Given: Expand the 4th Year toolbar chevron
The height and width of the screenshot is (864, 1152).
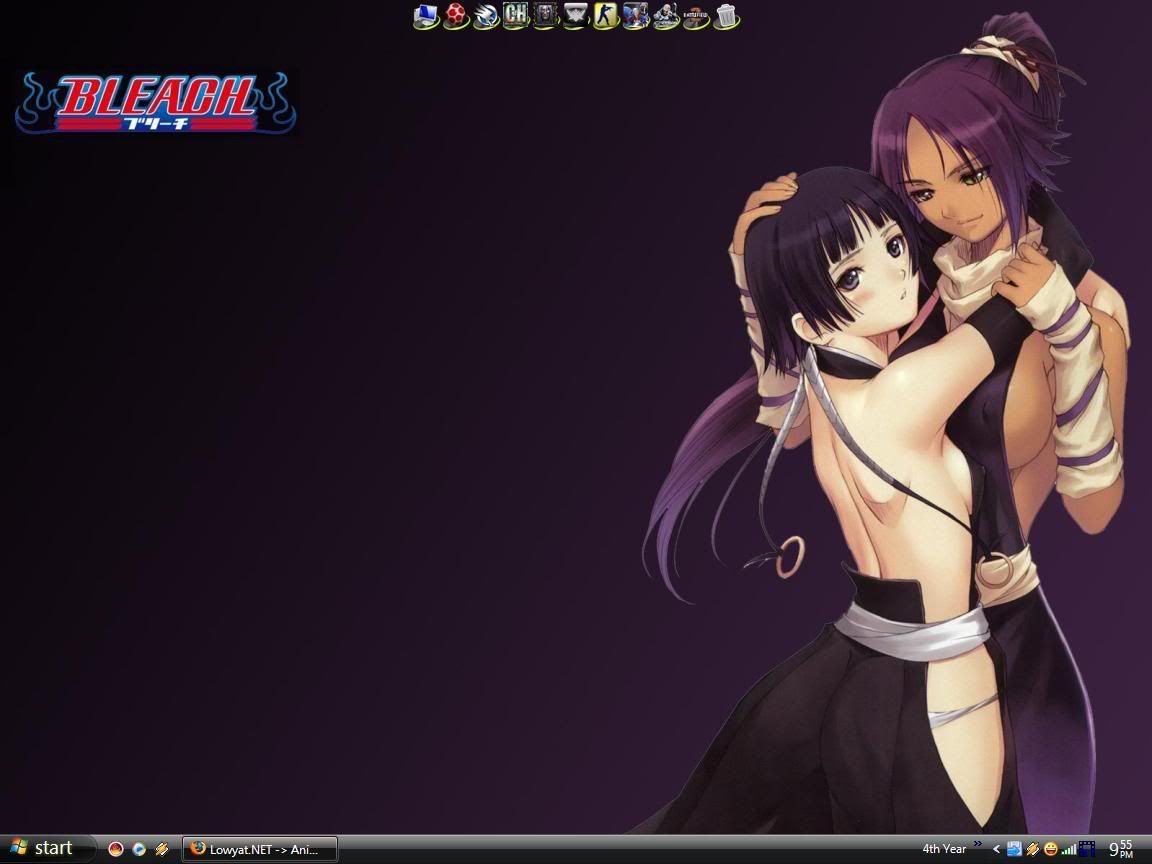Looking at the screenshot, I should coord(978,844).
